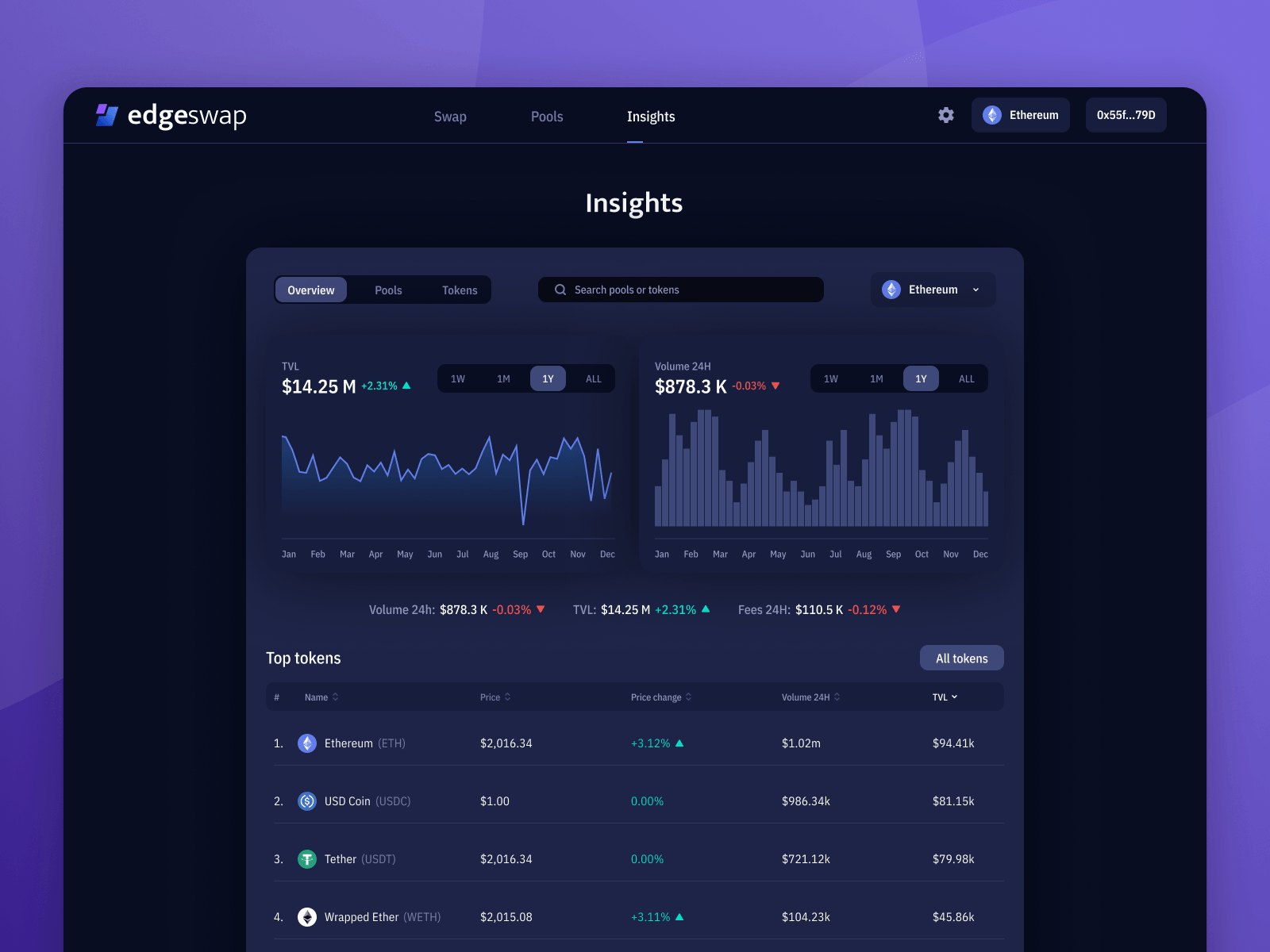Click red down arrow next to Volume 24H -0.03% in chart
This screenshot has height=952, width=1270.
point(775,386)
